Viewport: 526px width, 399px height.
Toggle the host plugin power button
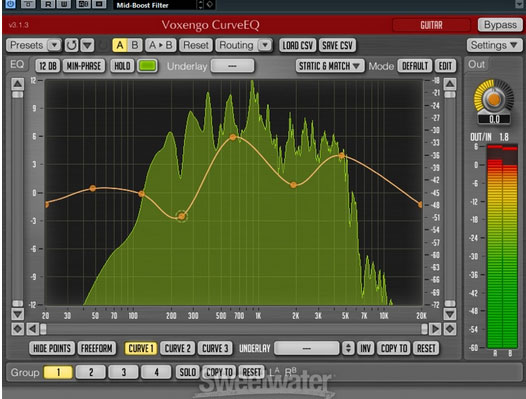pyautogui.click(x=11, y=4)
